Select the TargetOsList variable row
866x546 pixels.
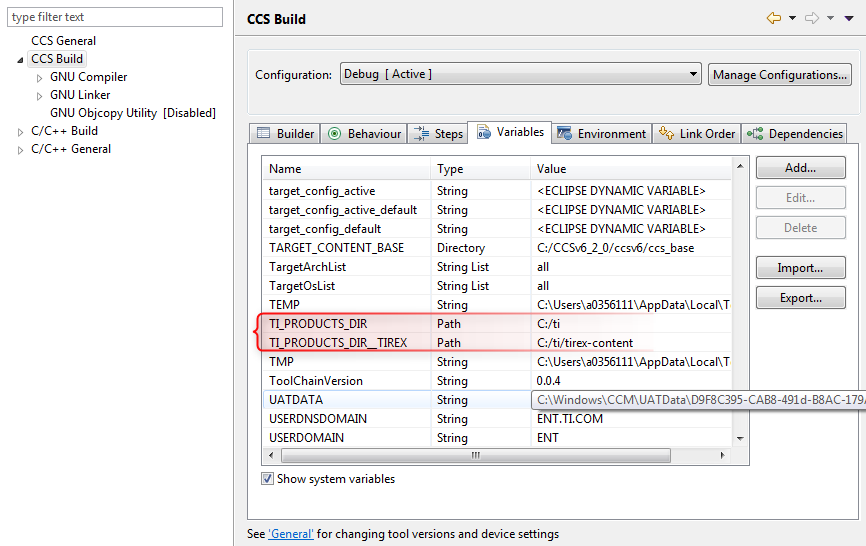pos(497,286)
